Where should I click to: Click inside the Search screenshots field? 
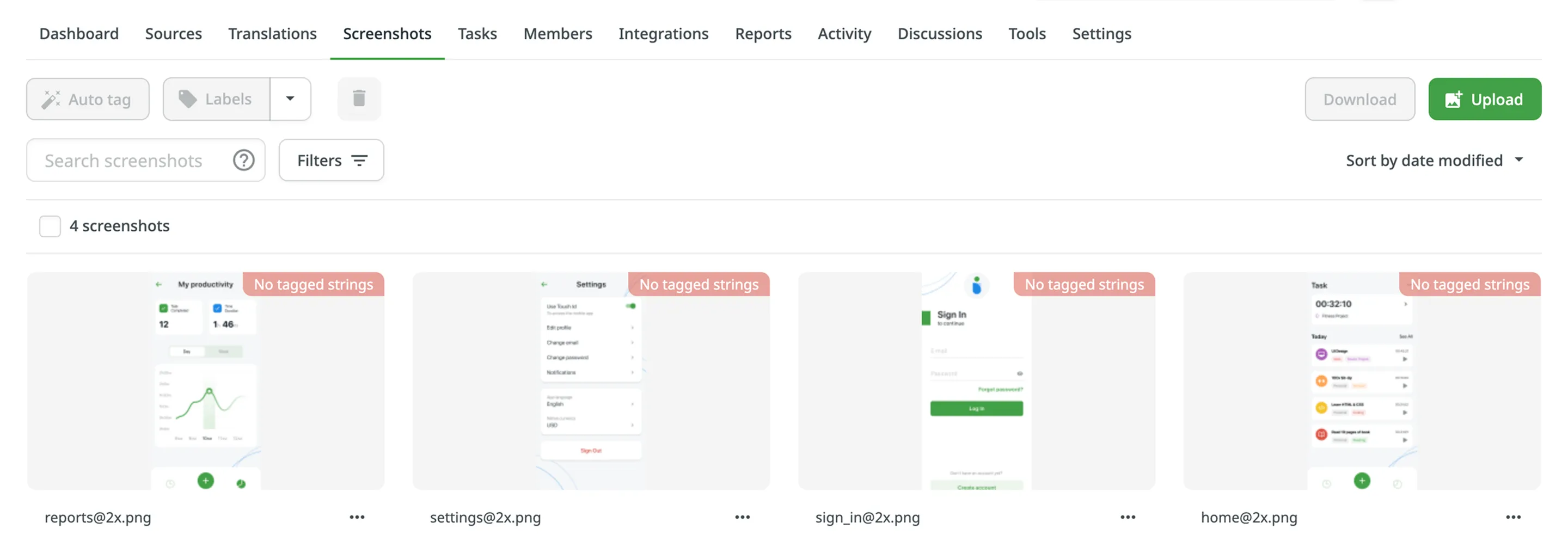(x=123, y=160)
